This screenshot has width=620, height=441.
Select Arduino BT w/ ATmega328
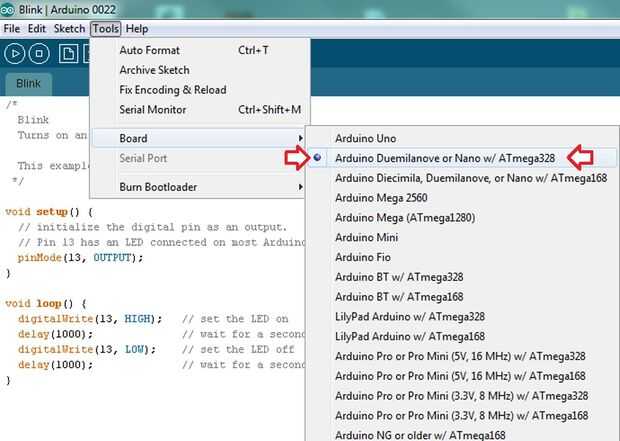point(462,277)
